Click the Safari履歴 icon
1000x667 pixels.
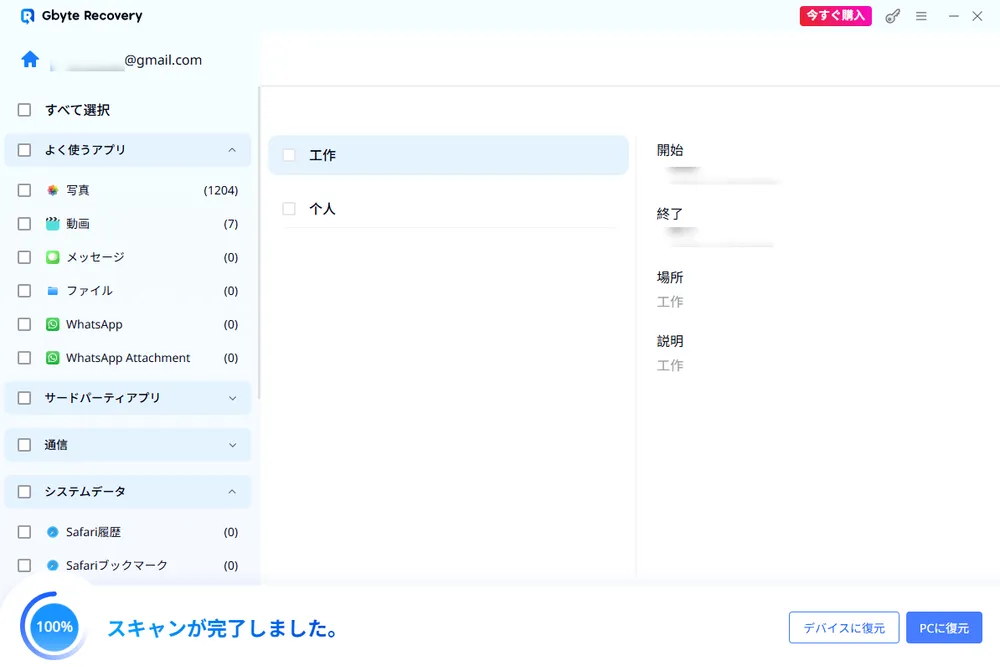pyautogui.click(x=52, y=532)
